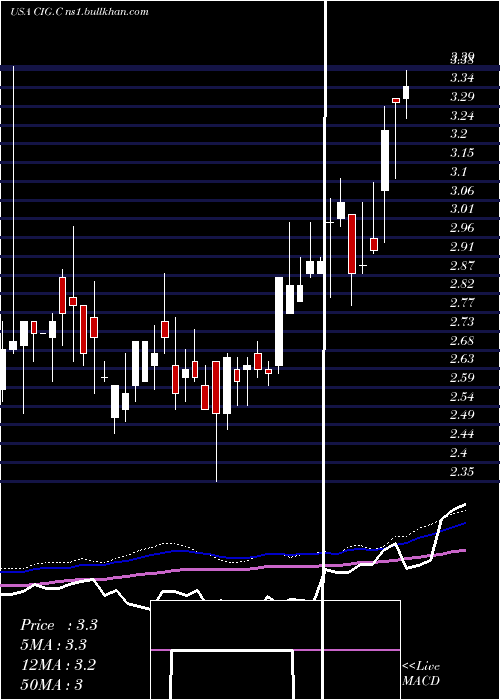
Task: Click the 5MA : 3.3 readout
Action: point(53,645)
